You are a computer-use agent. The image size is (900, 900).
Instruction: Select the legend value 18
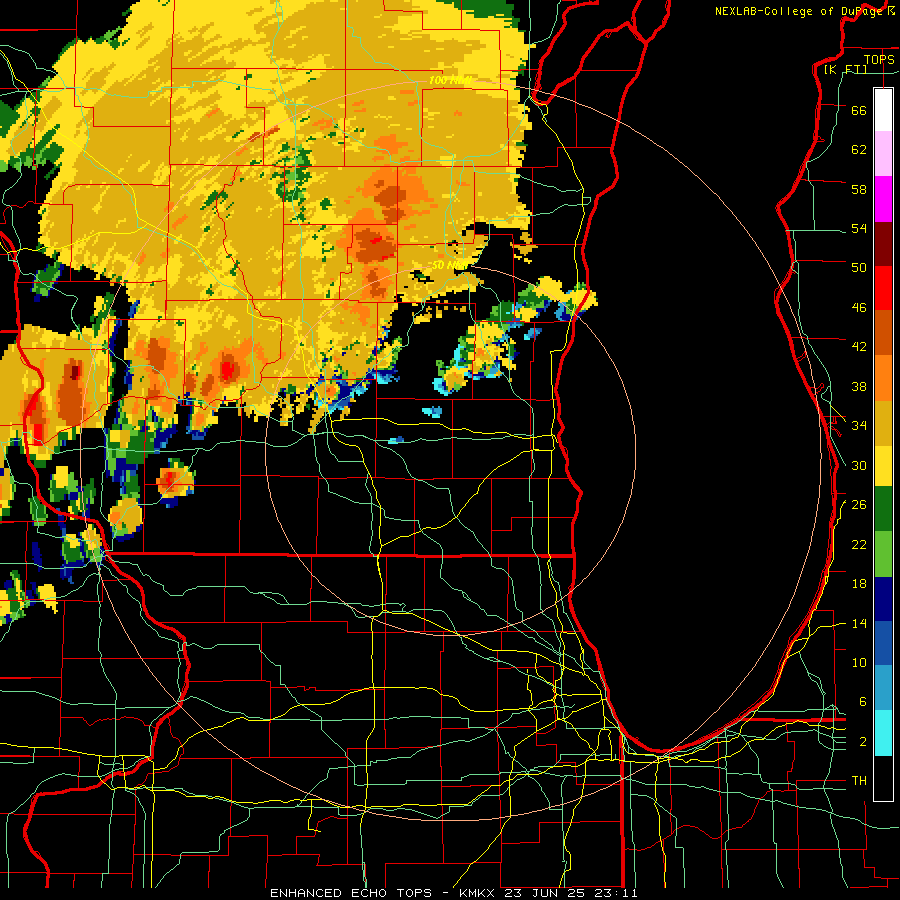tap(859, 584)
